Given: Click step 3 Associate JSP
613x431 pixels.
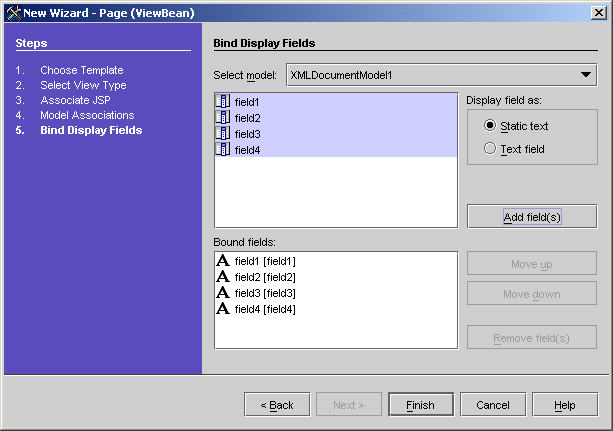Looking at the screenshot, I should (75, 100).
